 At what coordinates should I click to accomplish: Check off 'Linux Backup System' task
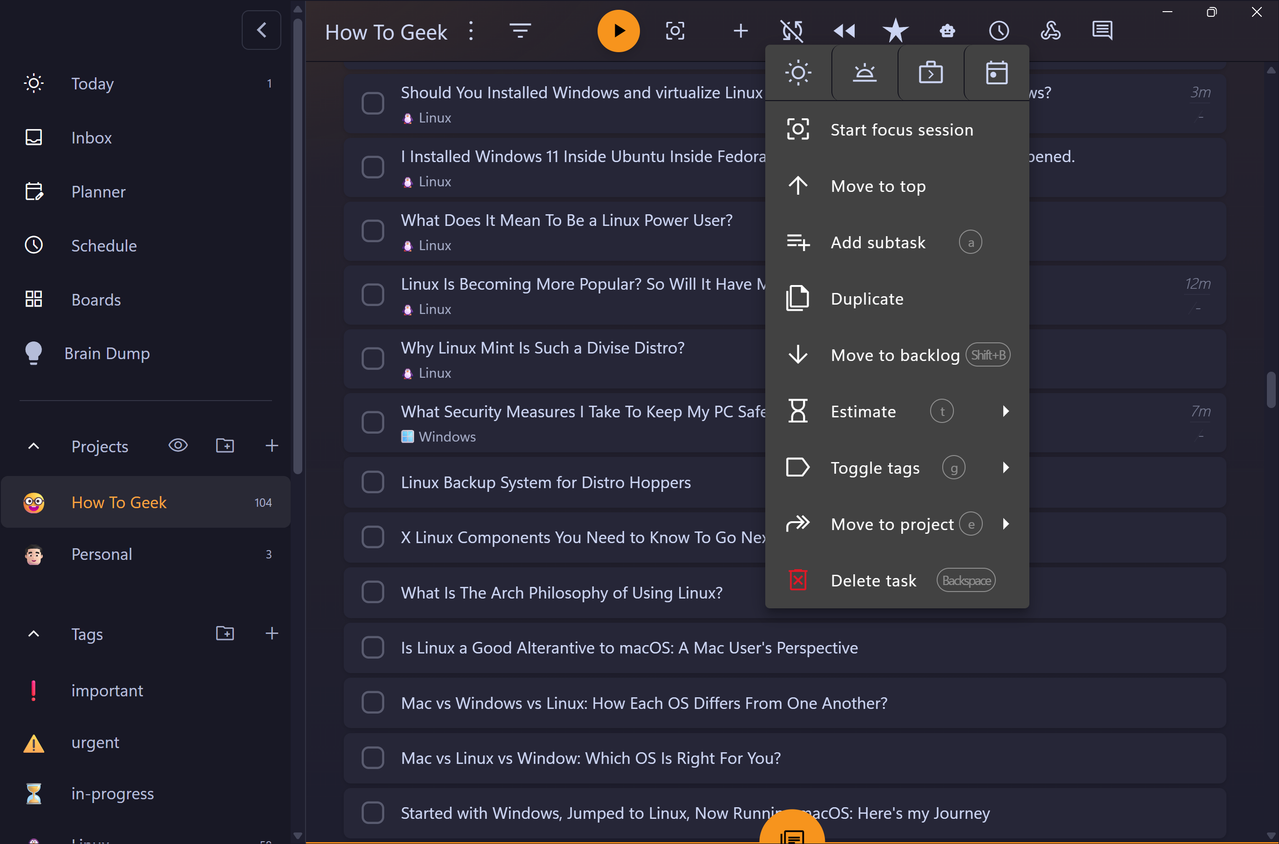coord(373,482)
